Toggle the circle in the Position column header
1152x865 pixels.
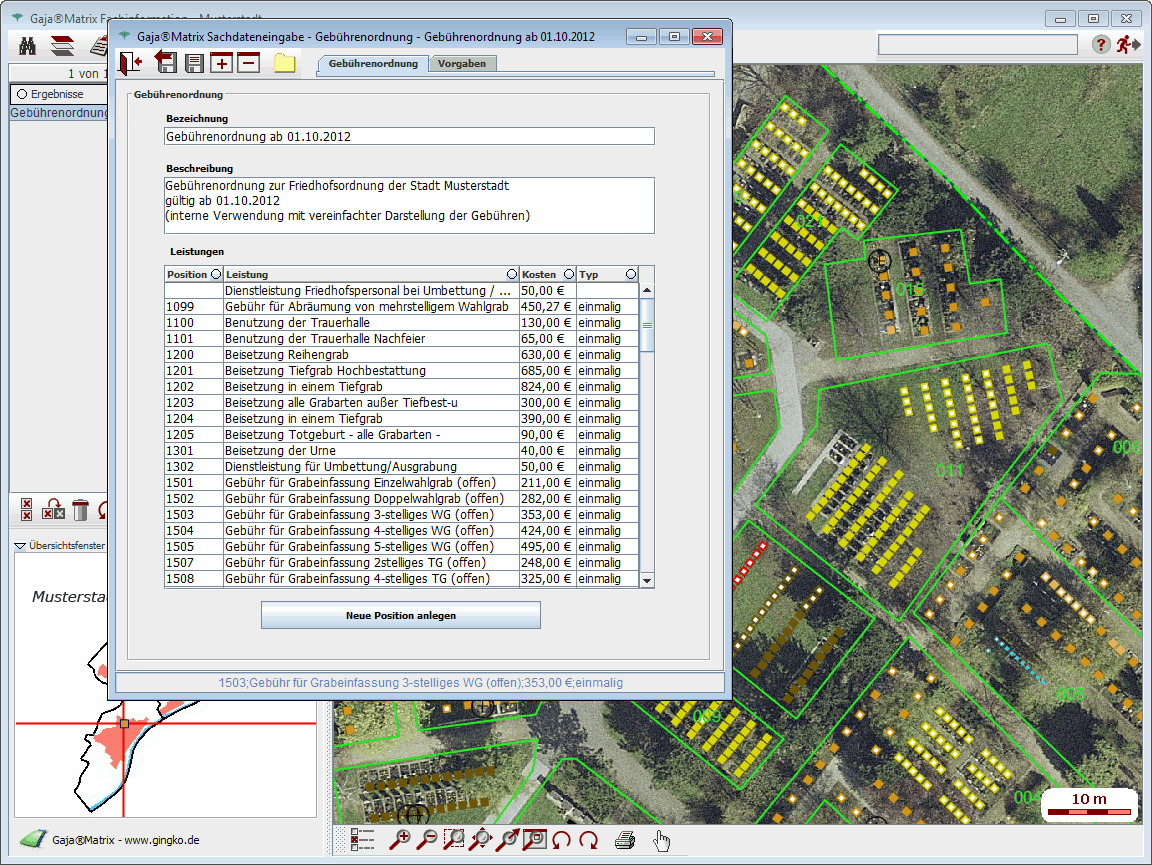pos(215,274)
